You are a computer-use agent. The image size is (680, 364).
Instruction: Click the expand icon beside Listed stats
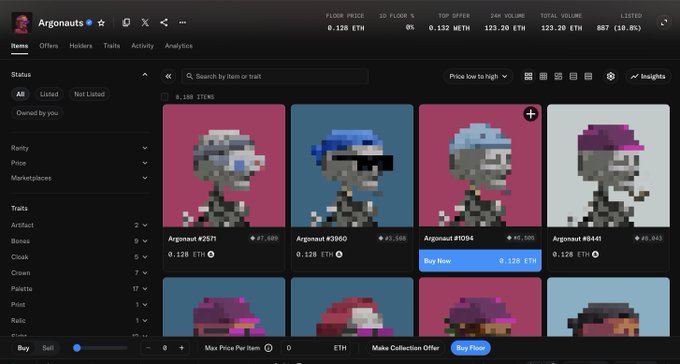click(664, 23)
